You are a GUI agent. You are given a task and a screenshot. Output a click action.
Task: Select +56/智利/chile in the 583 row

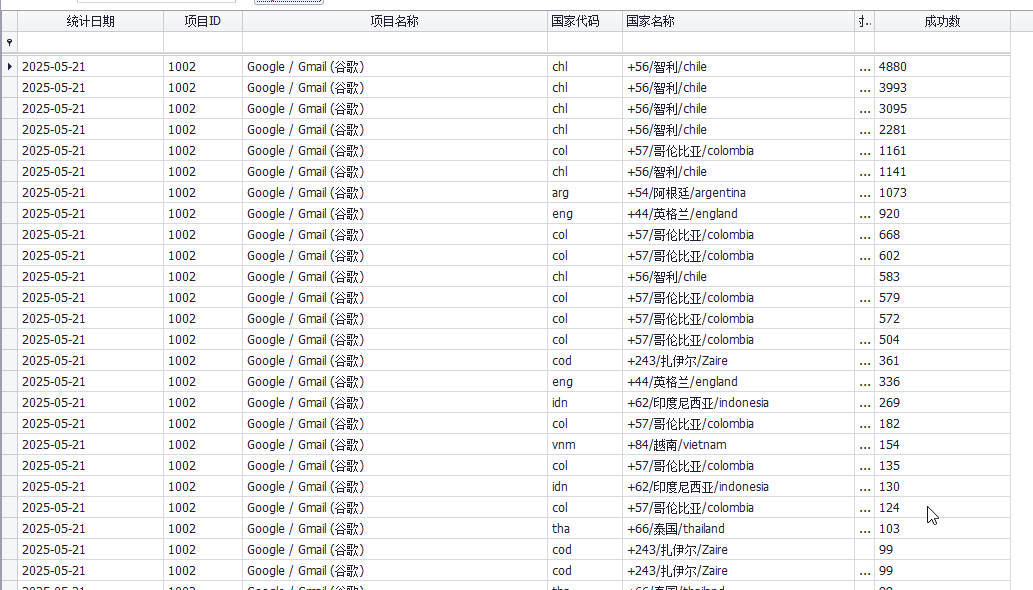click(x=739, y=277)
